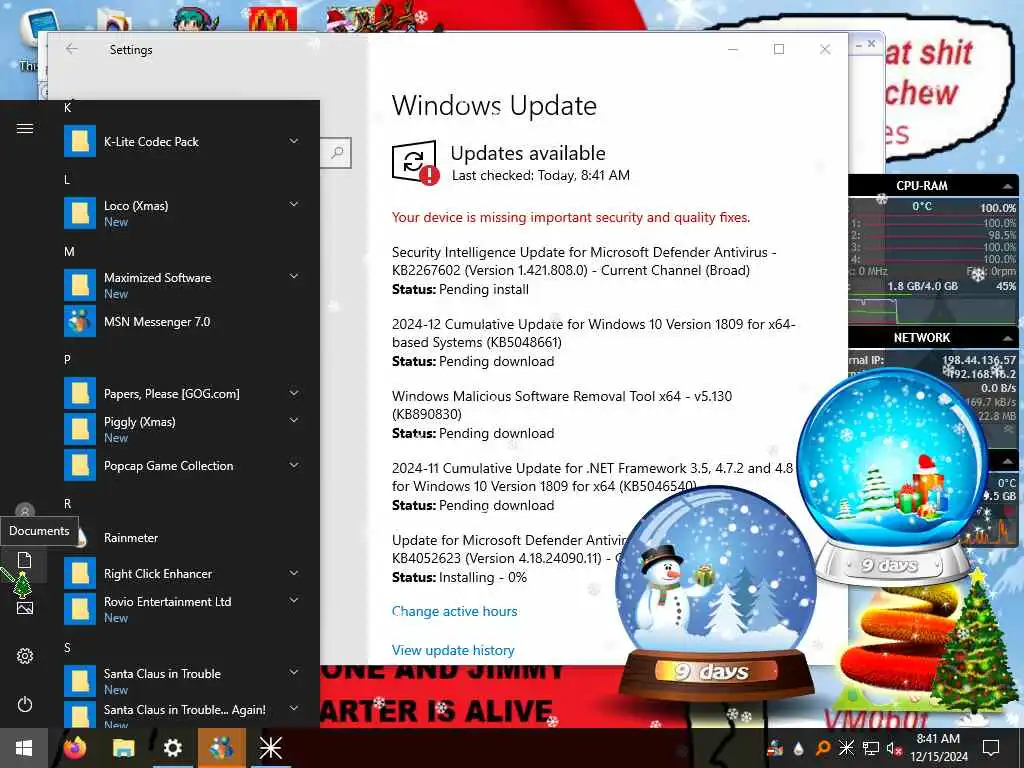Open Firefox from the taskbar
Viewport: 1024px width, 768px height.
pyautogui.click(x=74, y=748)
